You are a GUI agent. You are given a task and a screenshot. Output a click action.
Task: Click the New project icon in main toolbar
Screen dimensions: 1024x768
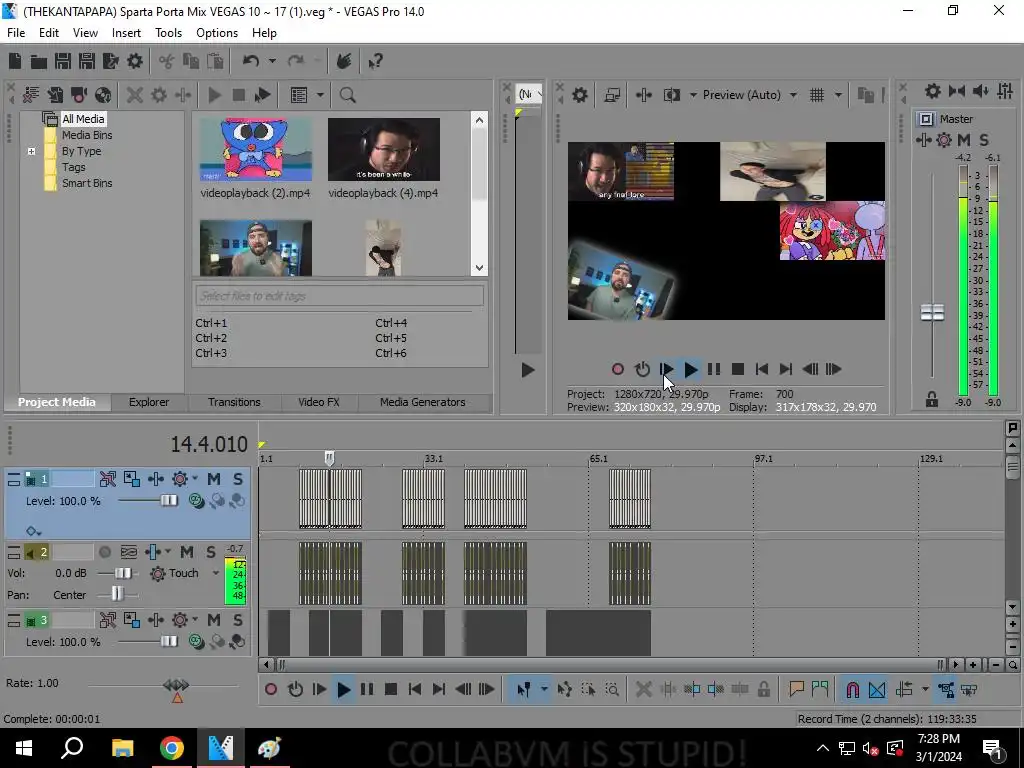click(x=15, y=61)
